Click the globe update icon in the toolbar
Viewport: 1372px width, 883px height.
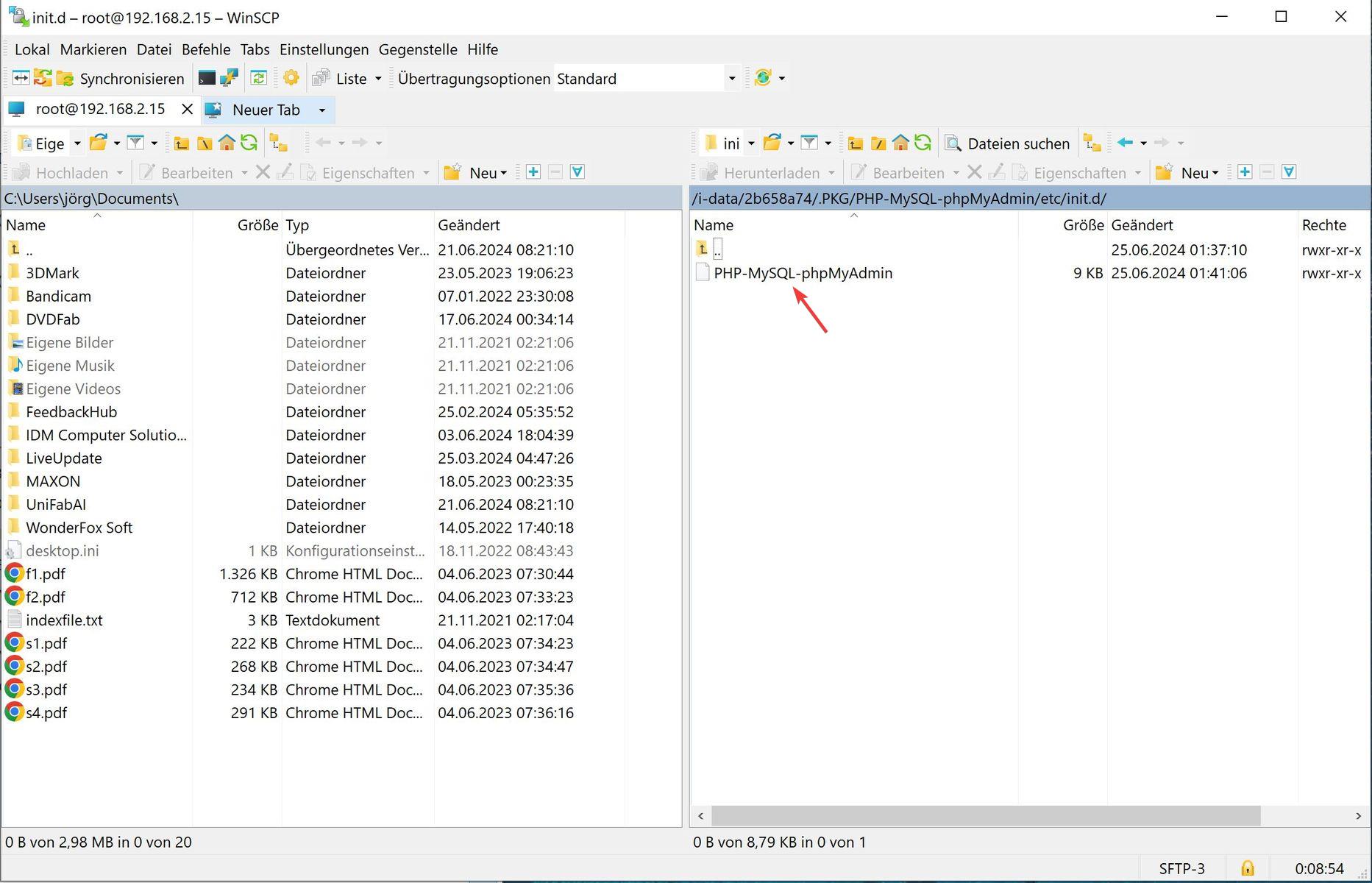pos(763,78)
